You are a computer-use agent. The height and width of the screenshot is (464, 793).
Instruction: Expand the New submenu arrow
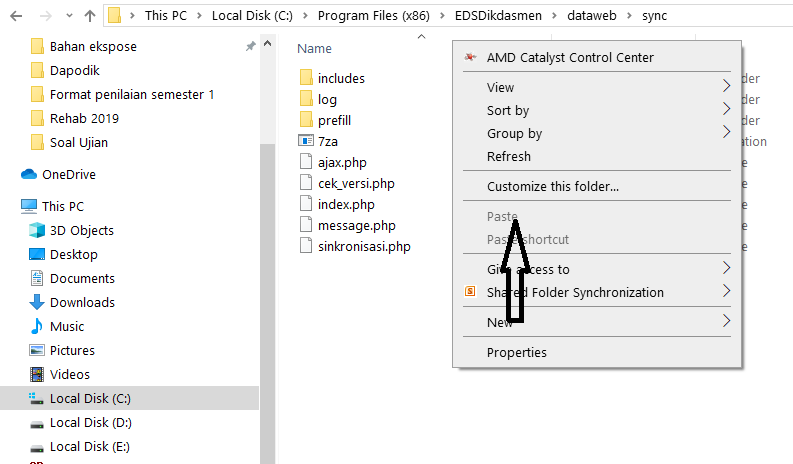[726, 322]
